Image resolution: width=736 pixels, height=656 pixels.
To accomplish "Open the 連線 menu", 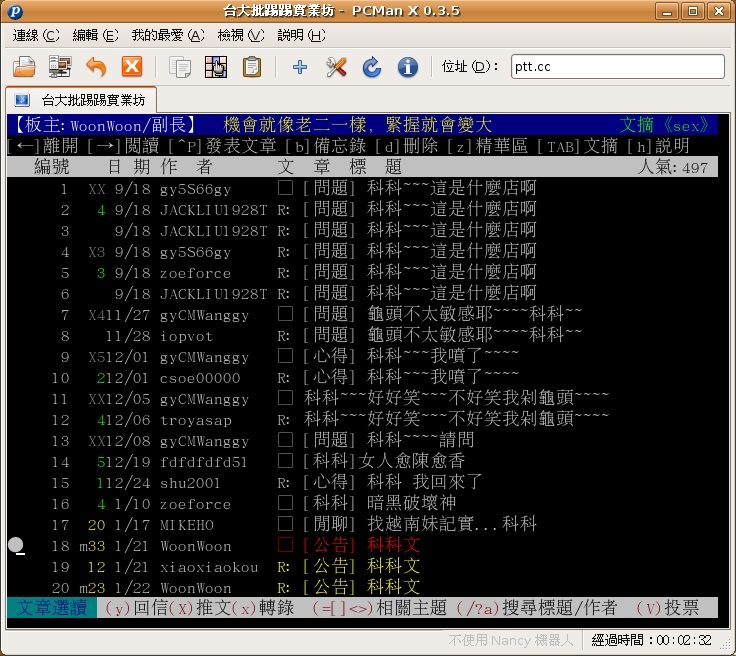I will (x=36, y=35).
